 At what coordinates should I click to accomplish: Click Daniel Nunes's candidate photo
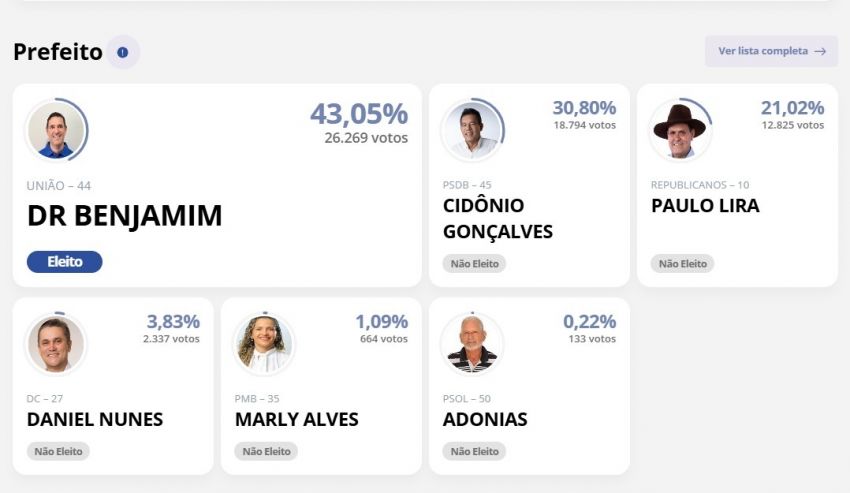pos(56,344)
